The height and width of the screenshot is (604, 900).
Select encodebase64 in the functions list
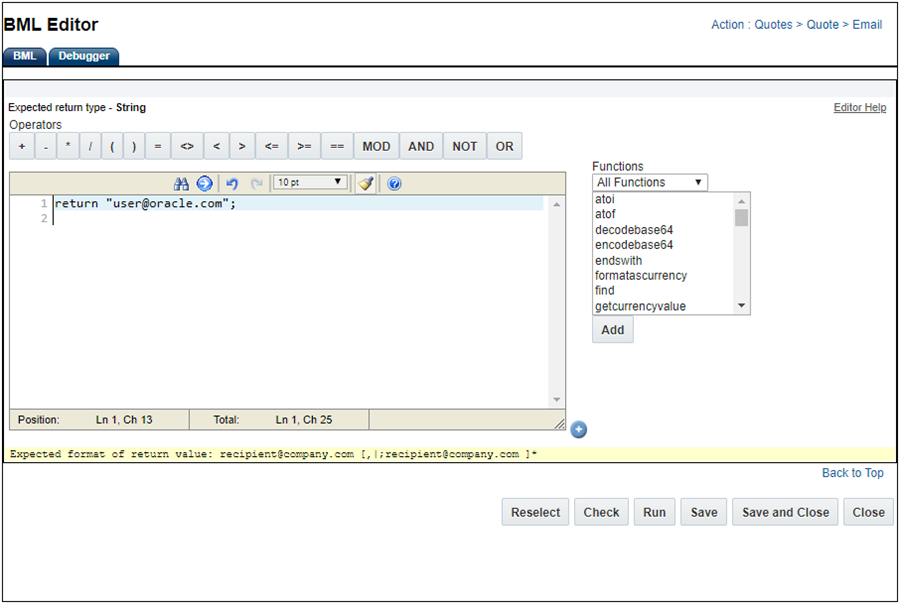(634, 245)
